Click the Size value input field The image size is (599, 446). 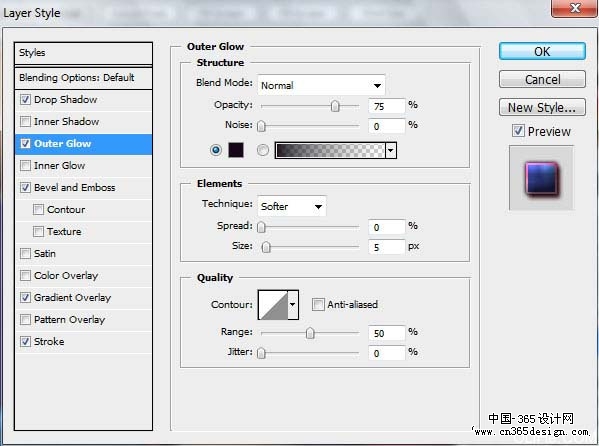(x=386, y=247)
